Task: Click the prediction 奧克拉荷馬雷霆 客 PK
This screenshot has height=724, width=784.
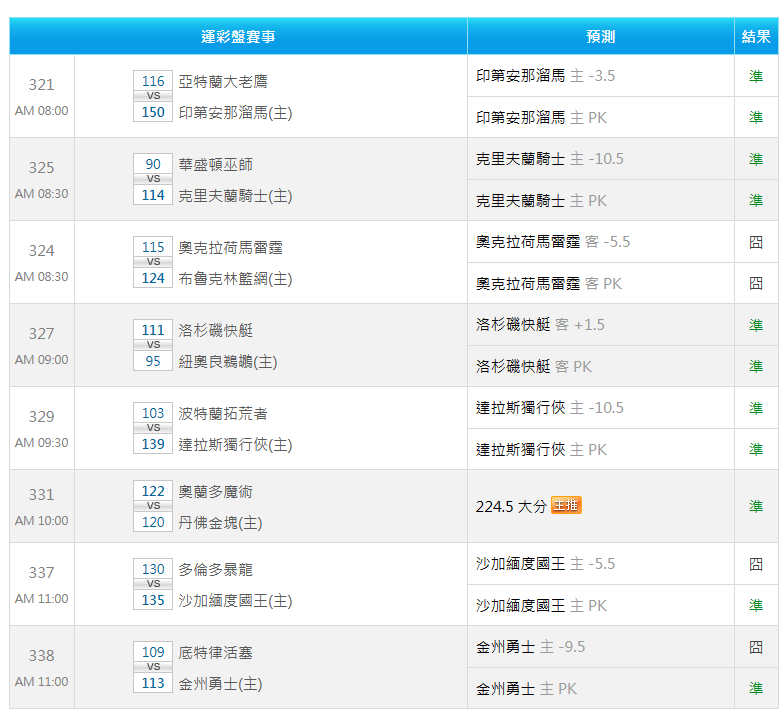Action: 548,284
